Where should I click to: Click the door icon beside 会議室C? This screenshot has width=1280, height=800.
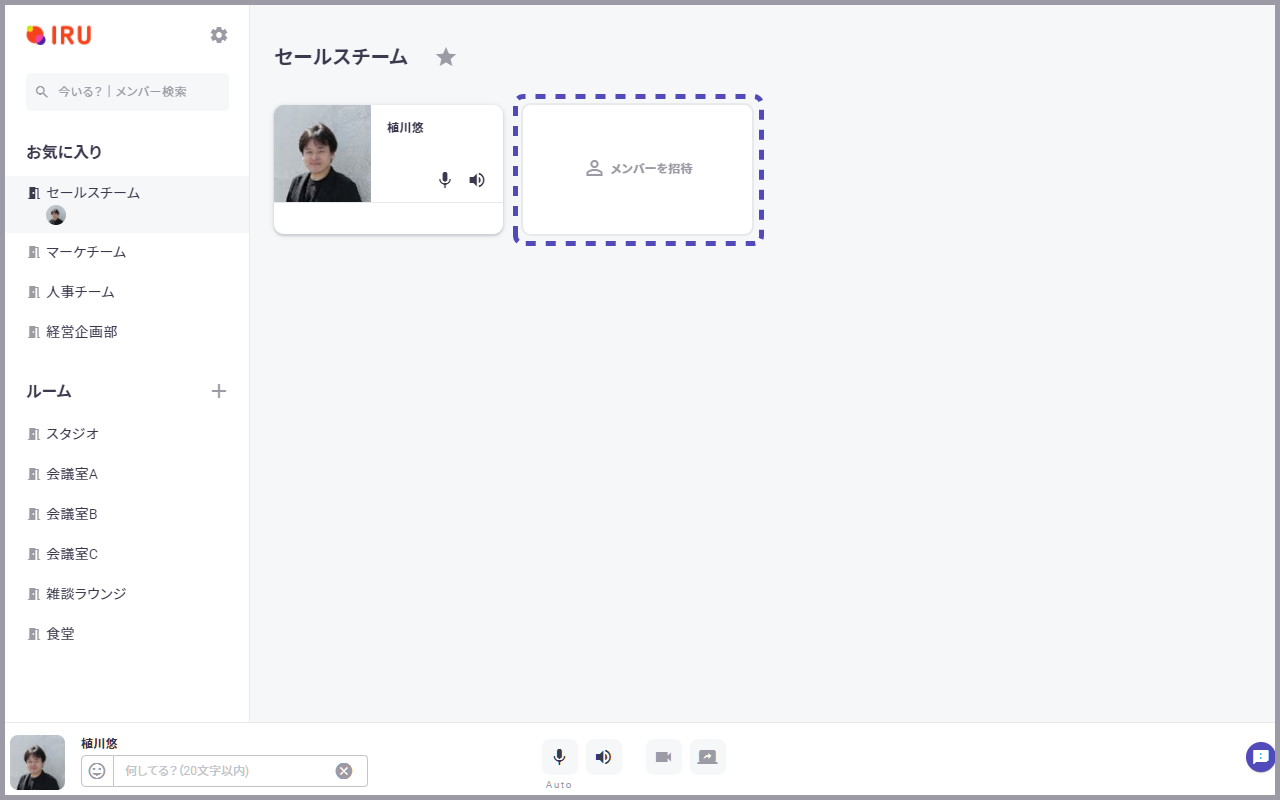coord(34,554)
